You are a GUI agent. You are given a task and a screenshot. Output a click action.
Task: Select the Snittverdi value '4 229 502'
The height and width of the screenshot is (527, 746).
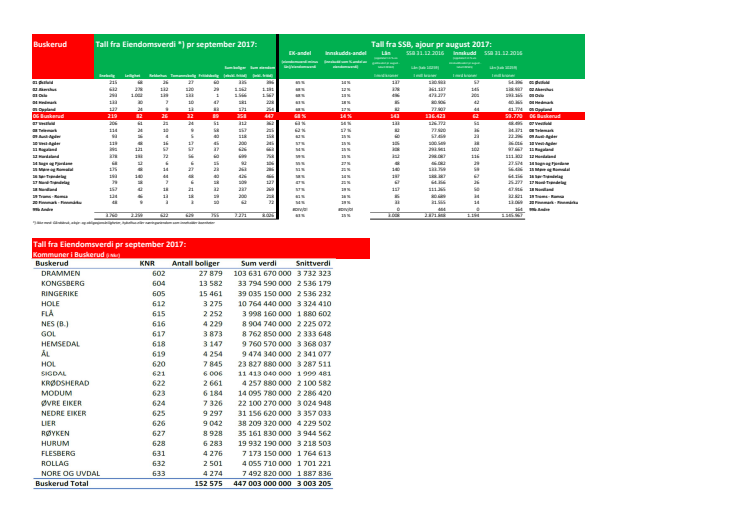(x=314, y=423)
